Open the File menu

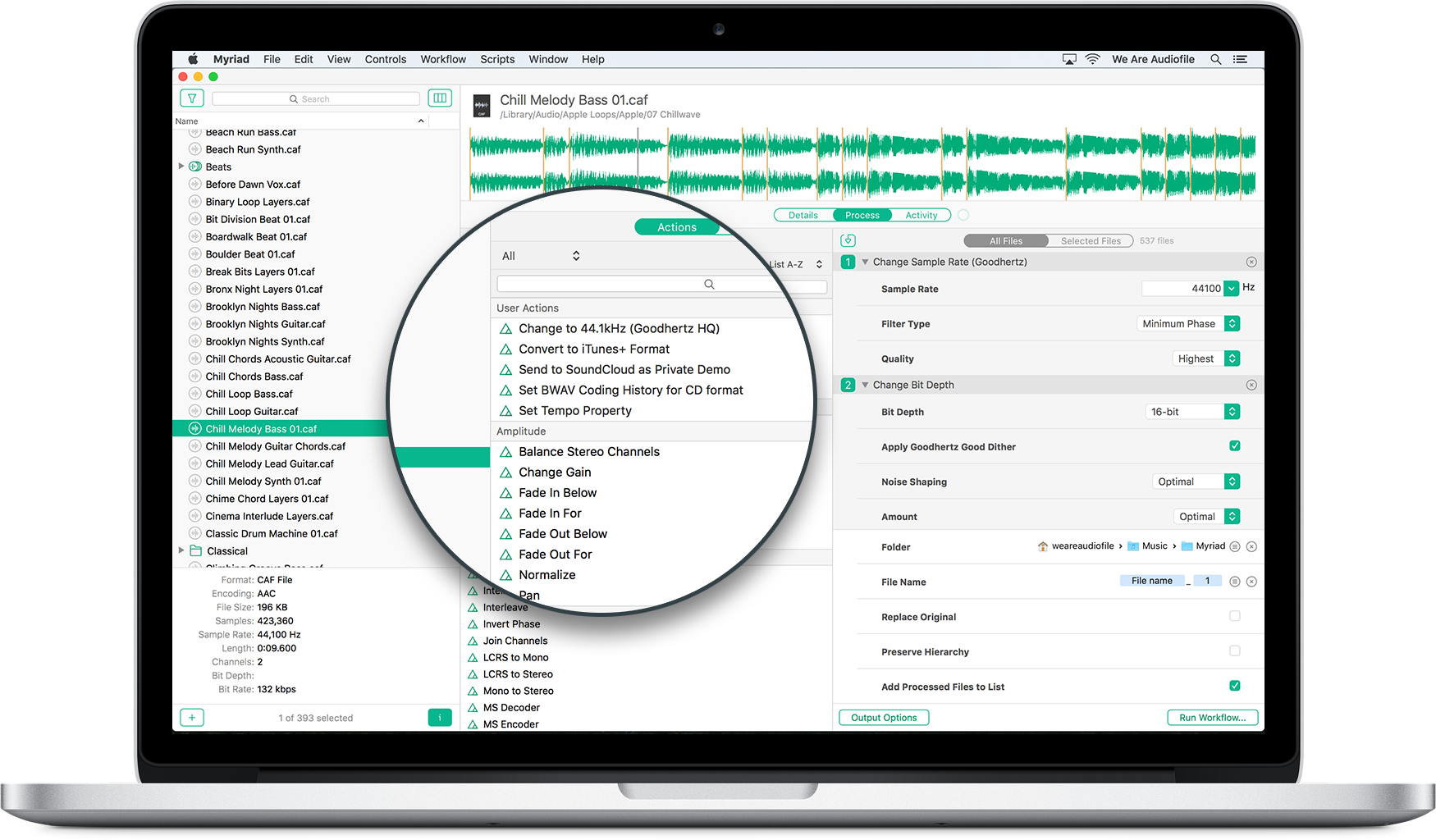tap(272, 59)
